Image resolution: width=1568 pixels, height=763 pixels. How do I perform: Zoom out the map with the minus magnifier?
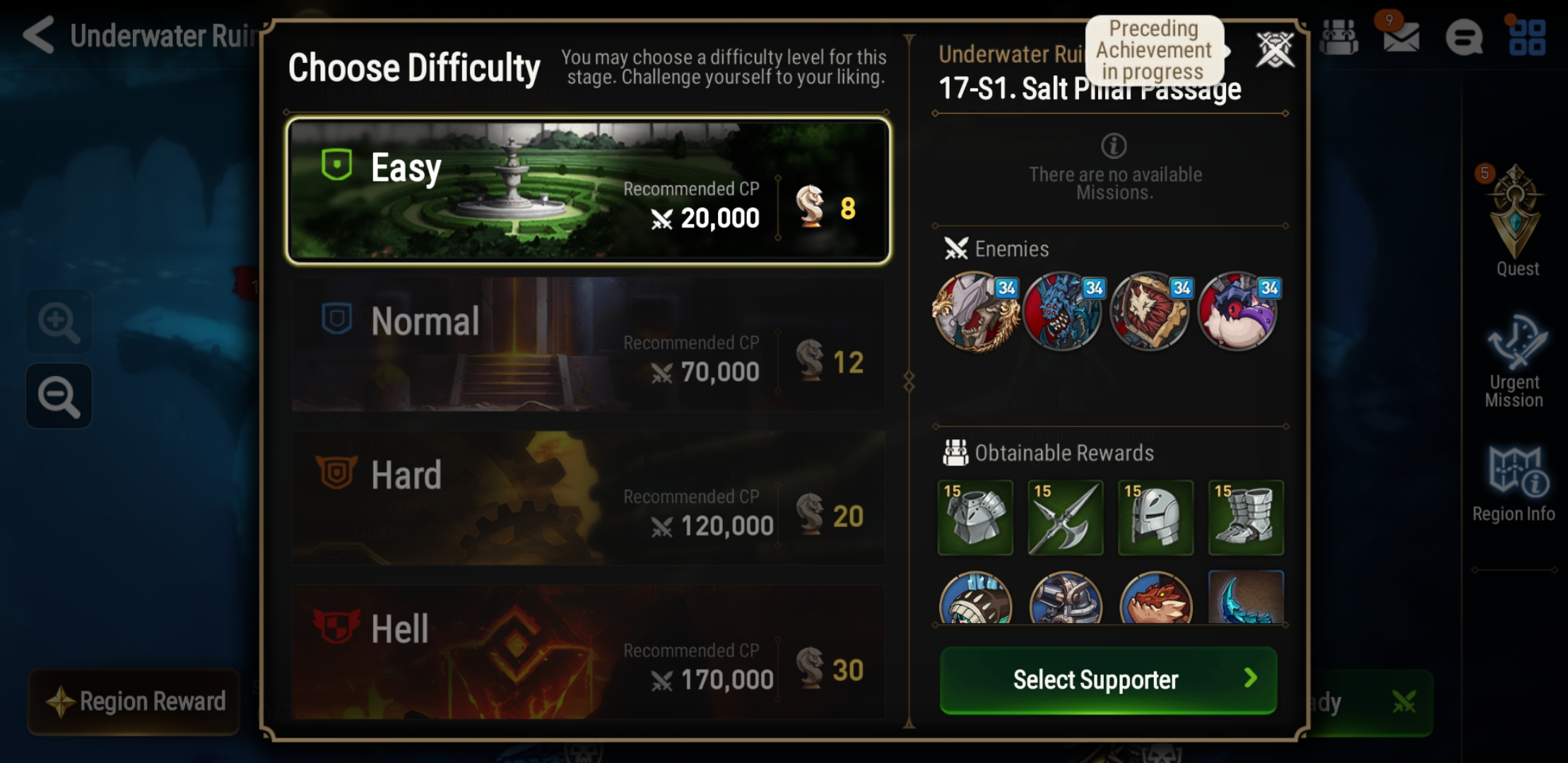point(59,396)
